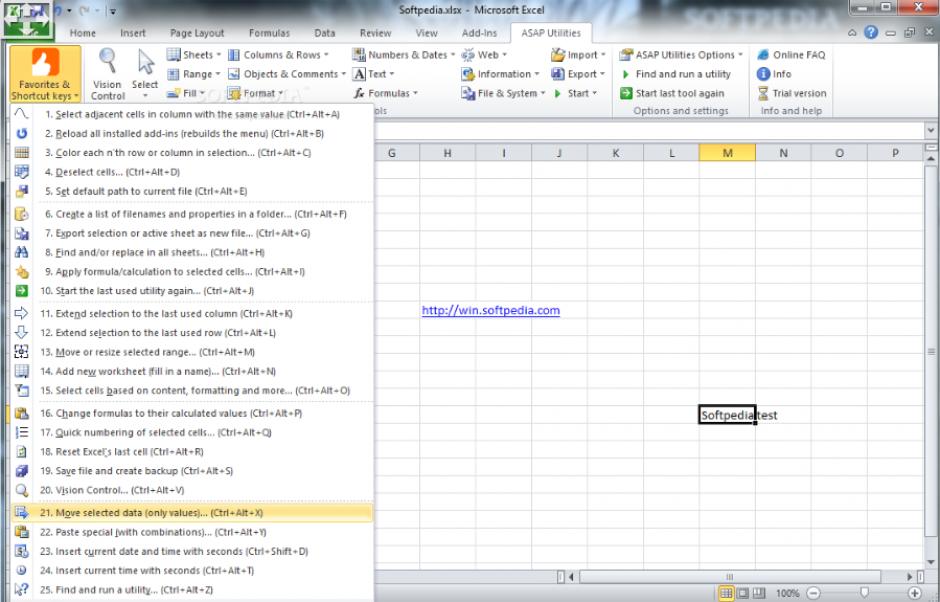Click Extend selection to last row icon
940x602 pixels.
tap(22, 332)
